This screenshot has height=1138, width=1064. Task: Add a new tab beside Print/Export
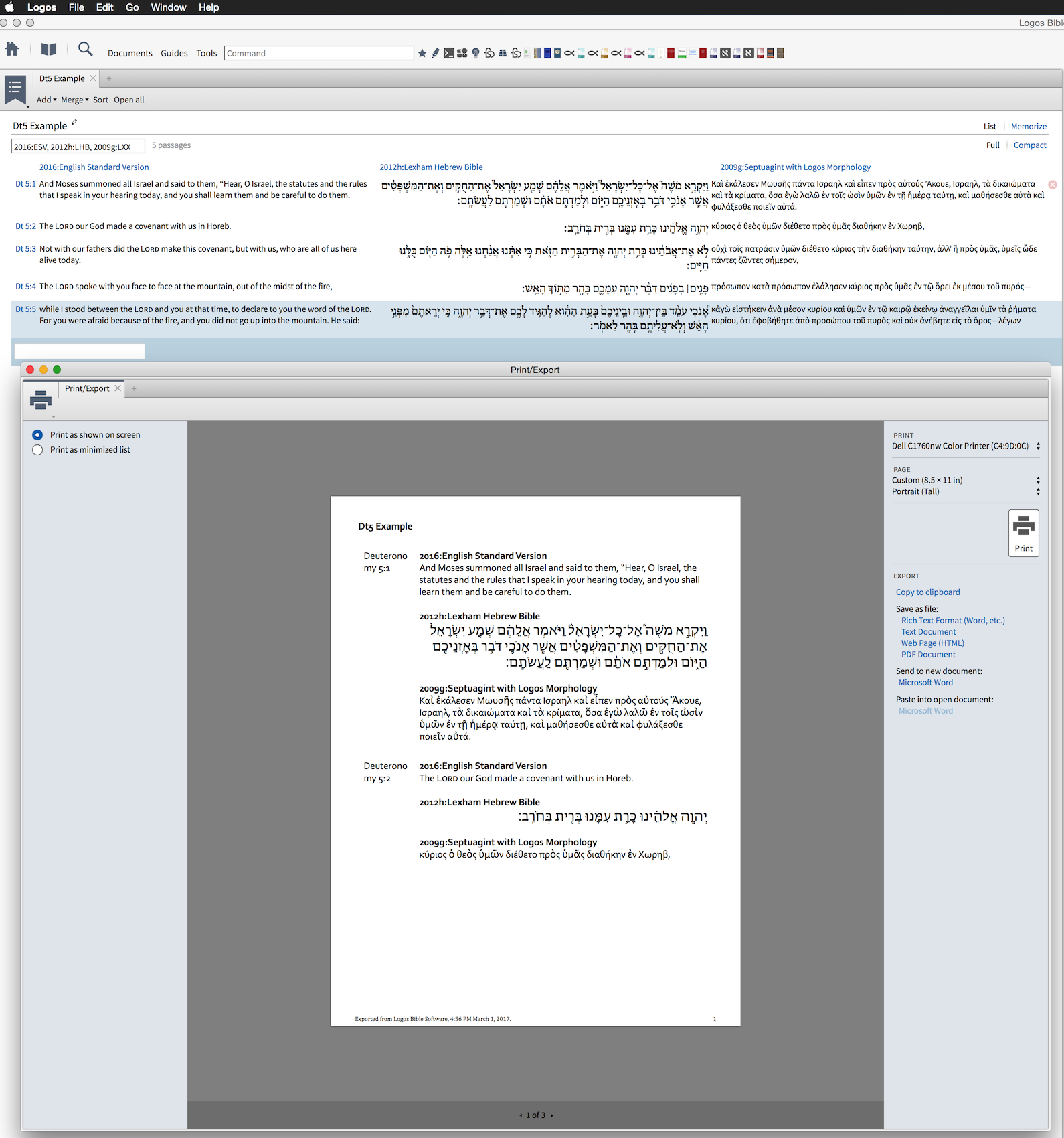[x=134, y=388]
